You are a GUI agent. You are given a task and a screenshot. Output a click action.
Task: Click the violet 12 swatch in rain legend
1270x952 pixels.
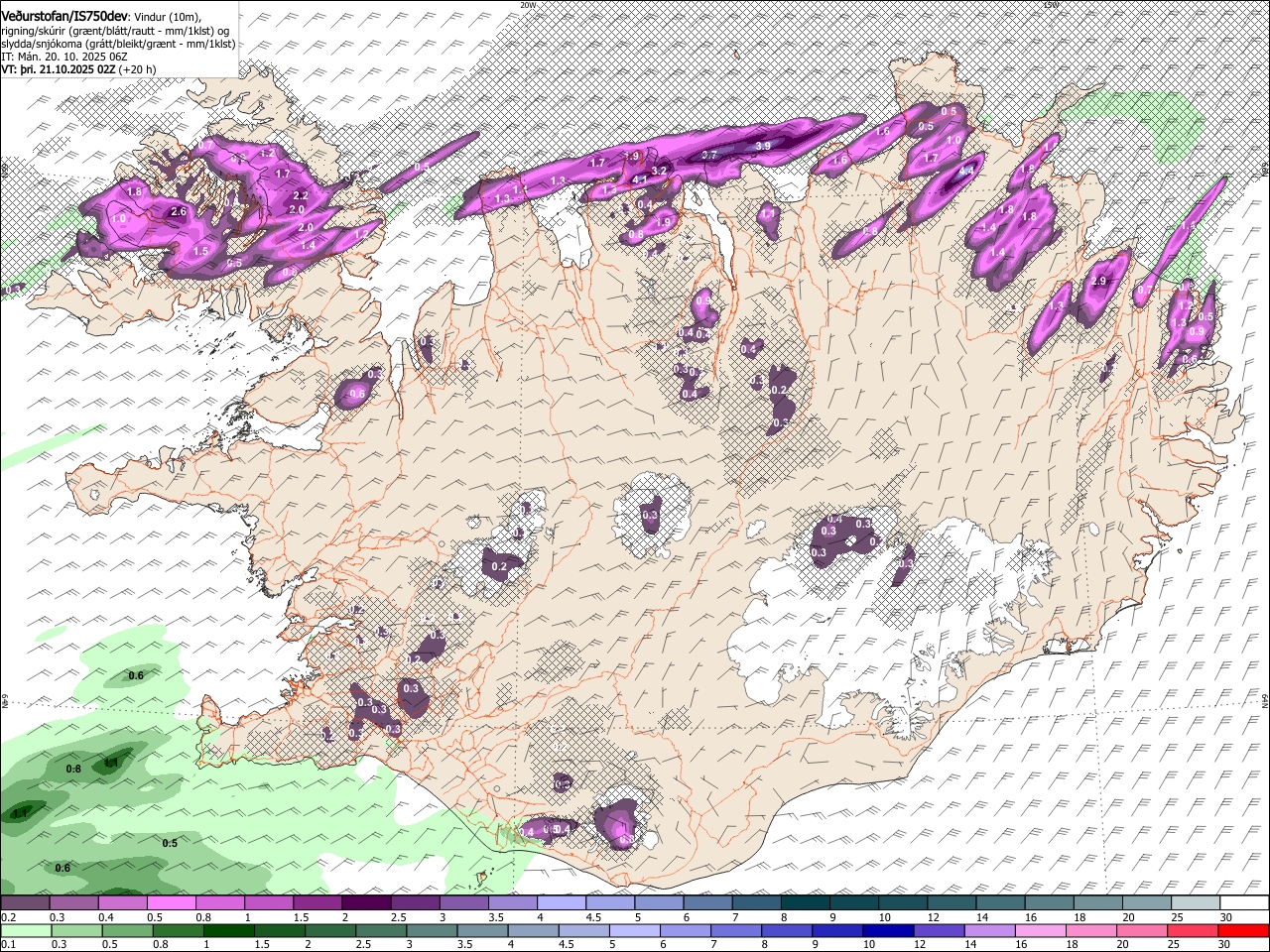point(938,930)
